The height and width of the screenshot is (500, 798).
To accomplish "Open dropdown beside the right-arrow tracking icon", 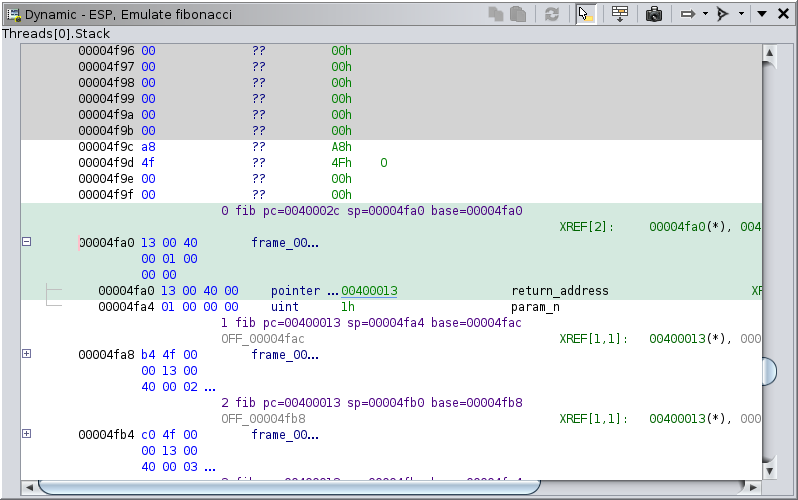I will [704, 14].
